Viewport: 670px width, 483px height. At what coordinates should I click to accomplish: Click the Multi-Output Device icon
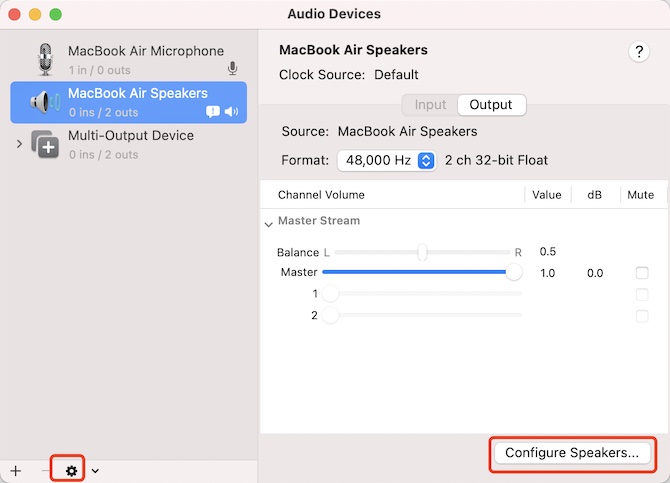point(45,144)
